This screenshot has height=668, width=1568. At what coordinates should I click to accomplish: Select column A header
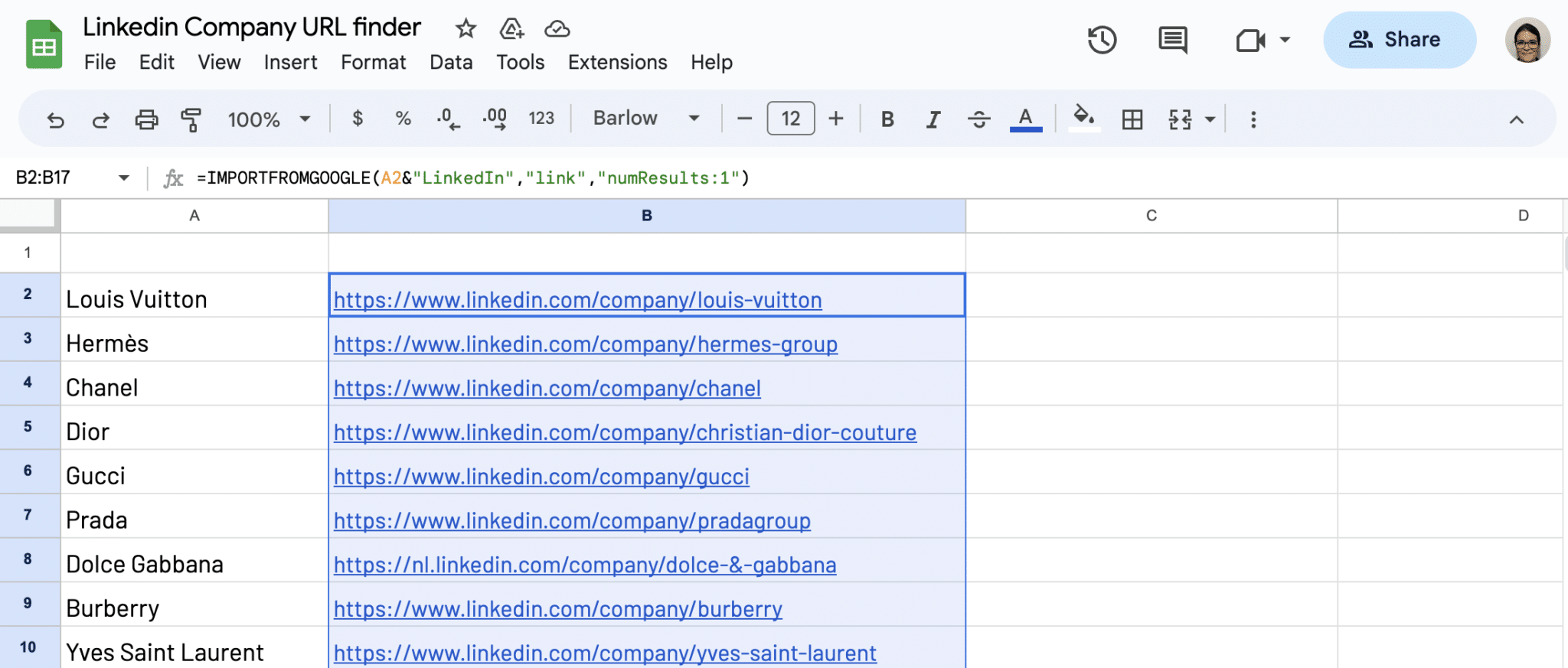pos(194,216)
